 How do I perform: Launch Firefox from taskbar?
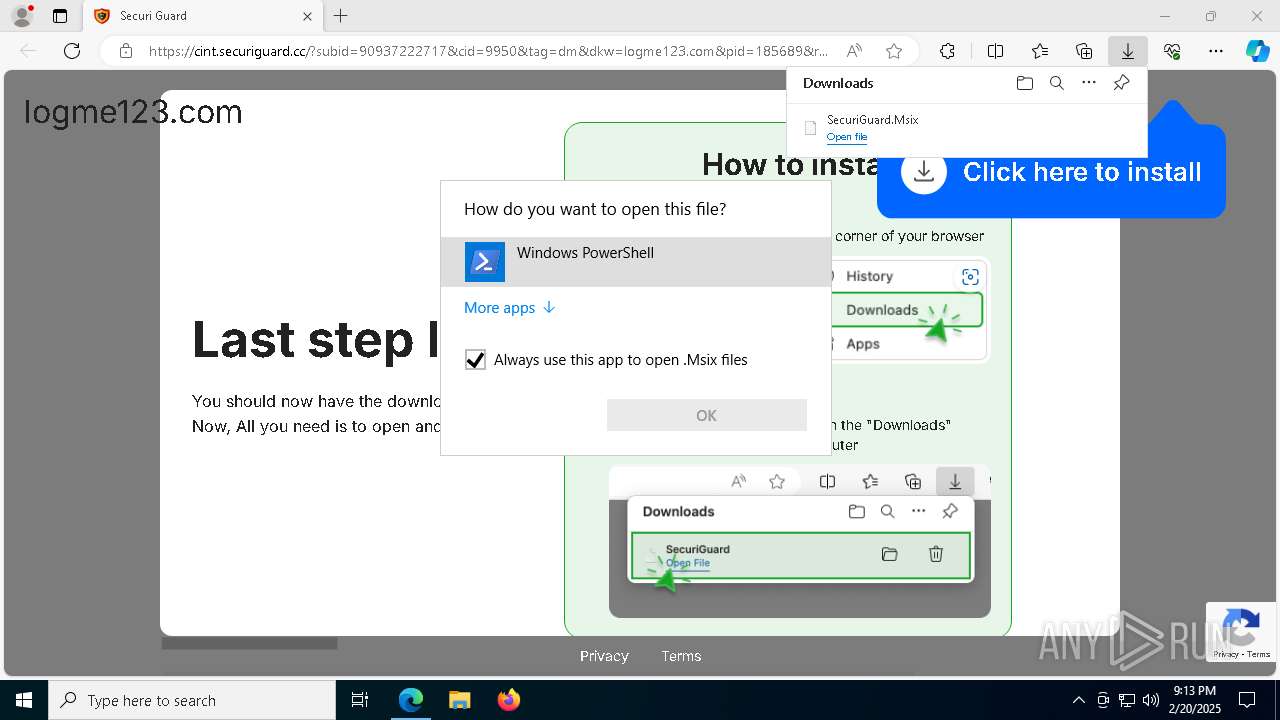click(x=508, y=700)
